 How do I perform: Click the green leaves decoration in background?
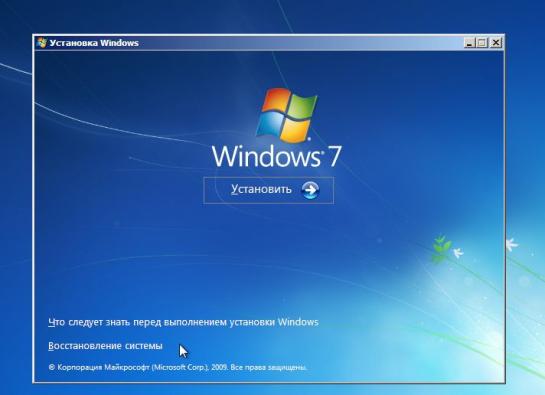pos(441,248)
